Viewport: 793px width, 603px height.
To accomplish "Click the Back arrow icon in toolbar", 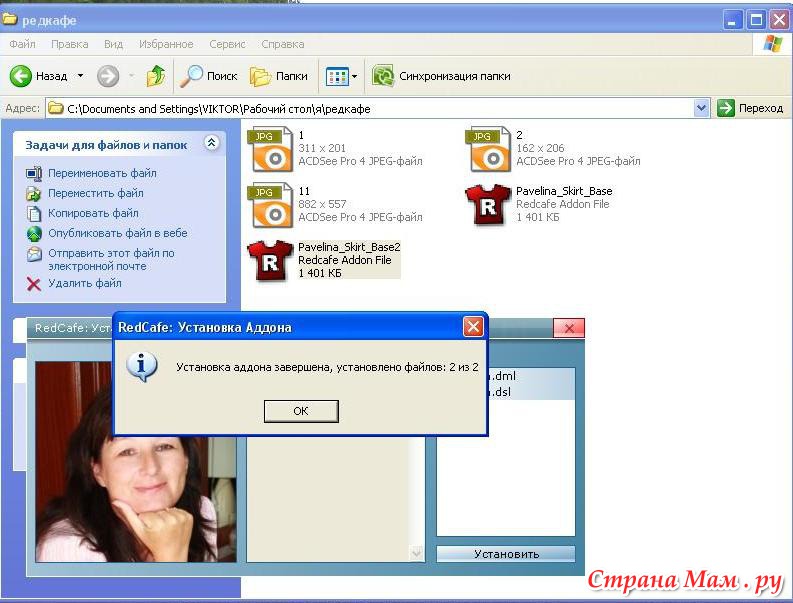I will pos(21,76).
